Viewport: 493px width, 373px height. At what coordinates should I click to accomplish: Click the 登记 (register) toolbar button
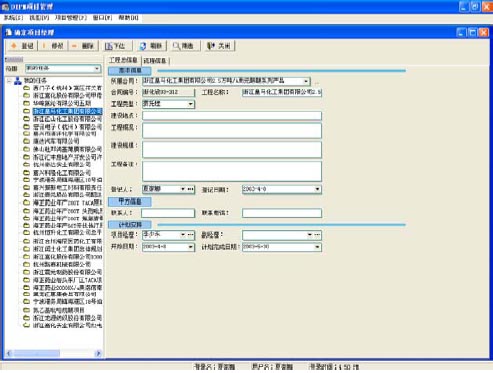click(22, 46)
